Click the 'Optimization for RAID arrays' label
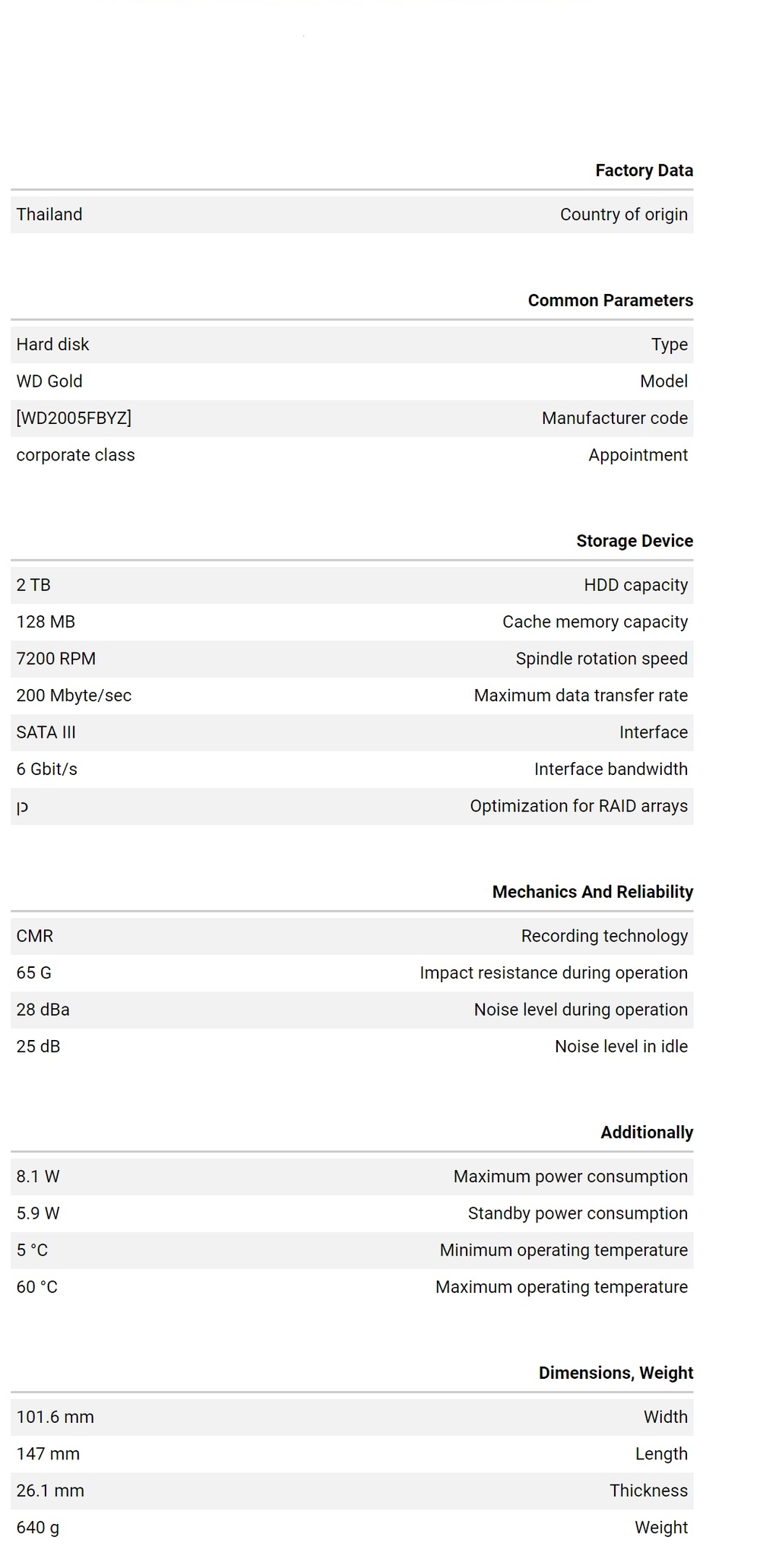The height and width of the screenshot is (1568, 760). [x=579, y=806]
